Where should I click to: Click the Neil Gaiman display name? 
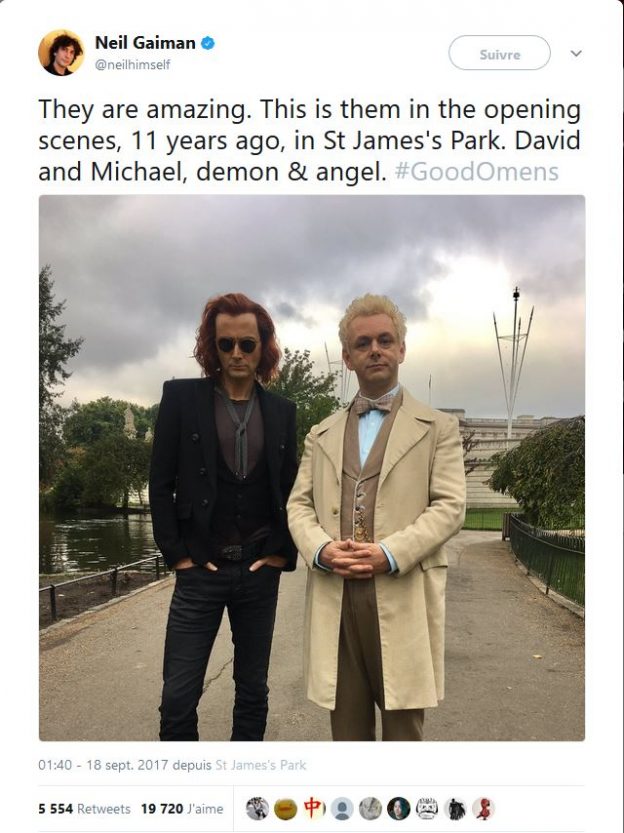click(145, 42)
